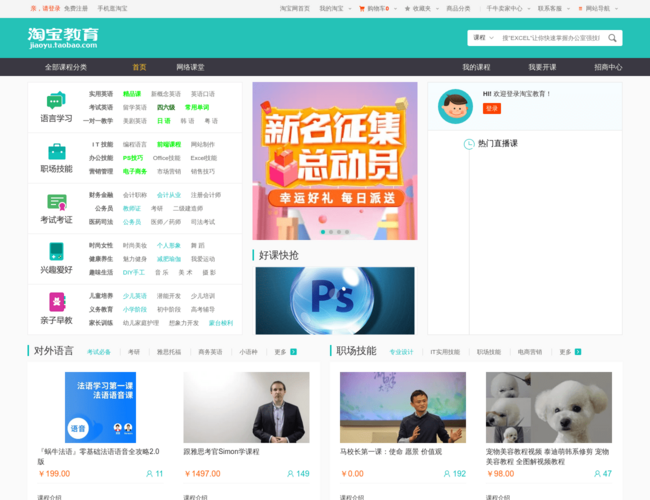The image size is (650, 500).
Task: Open the 语言学习 category icon
Action: (x=56, y=100)
